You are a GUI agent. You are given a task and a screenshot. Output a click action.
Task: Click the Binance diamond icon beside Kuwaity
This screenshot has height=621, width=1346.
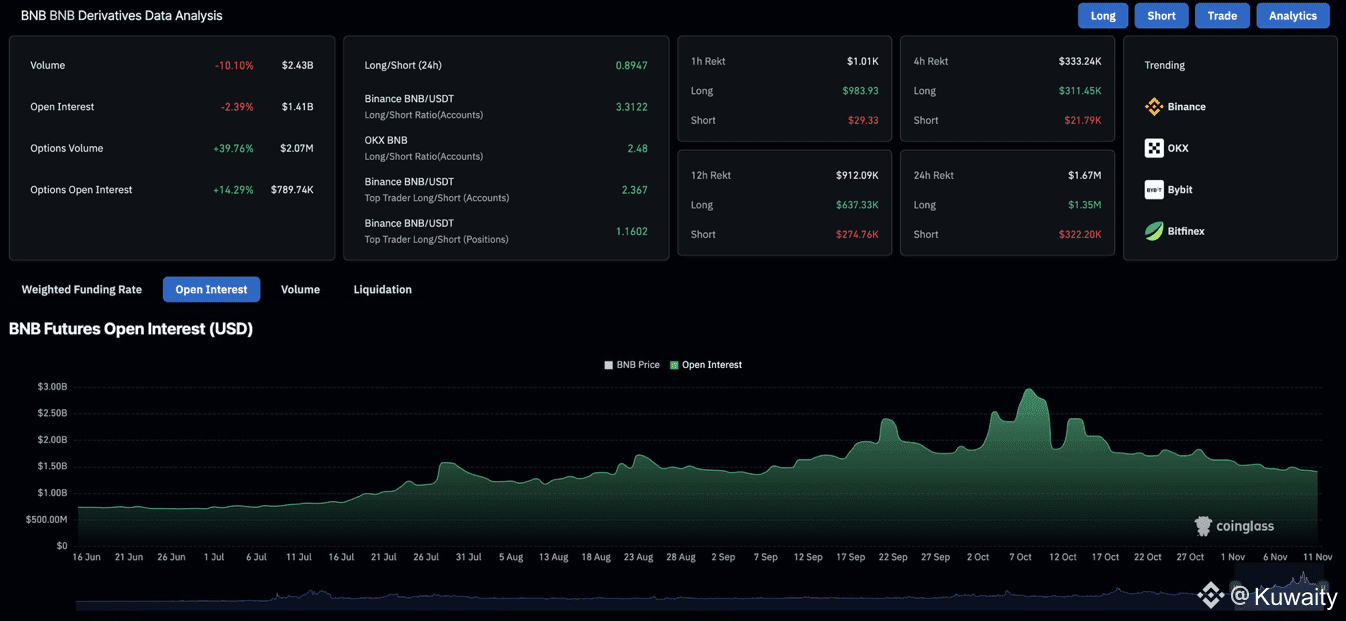[x=1211, y=596]
